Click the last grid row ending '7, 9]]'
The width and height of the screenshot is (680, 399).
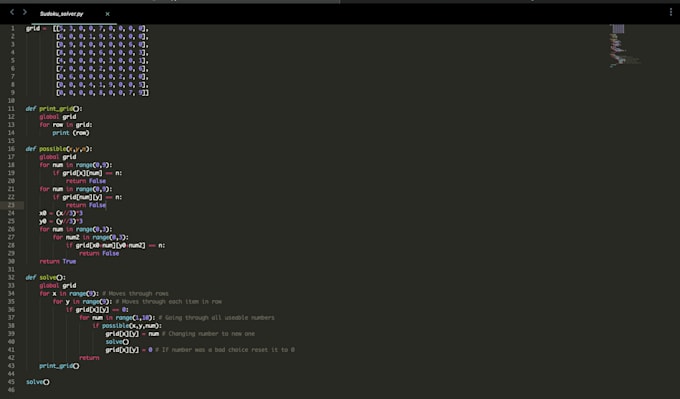point(102,93)
